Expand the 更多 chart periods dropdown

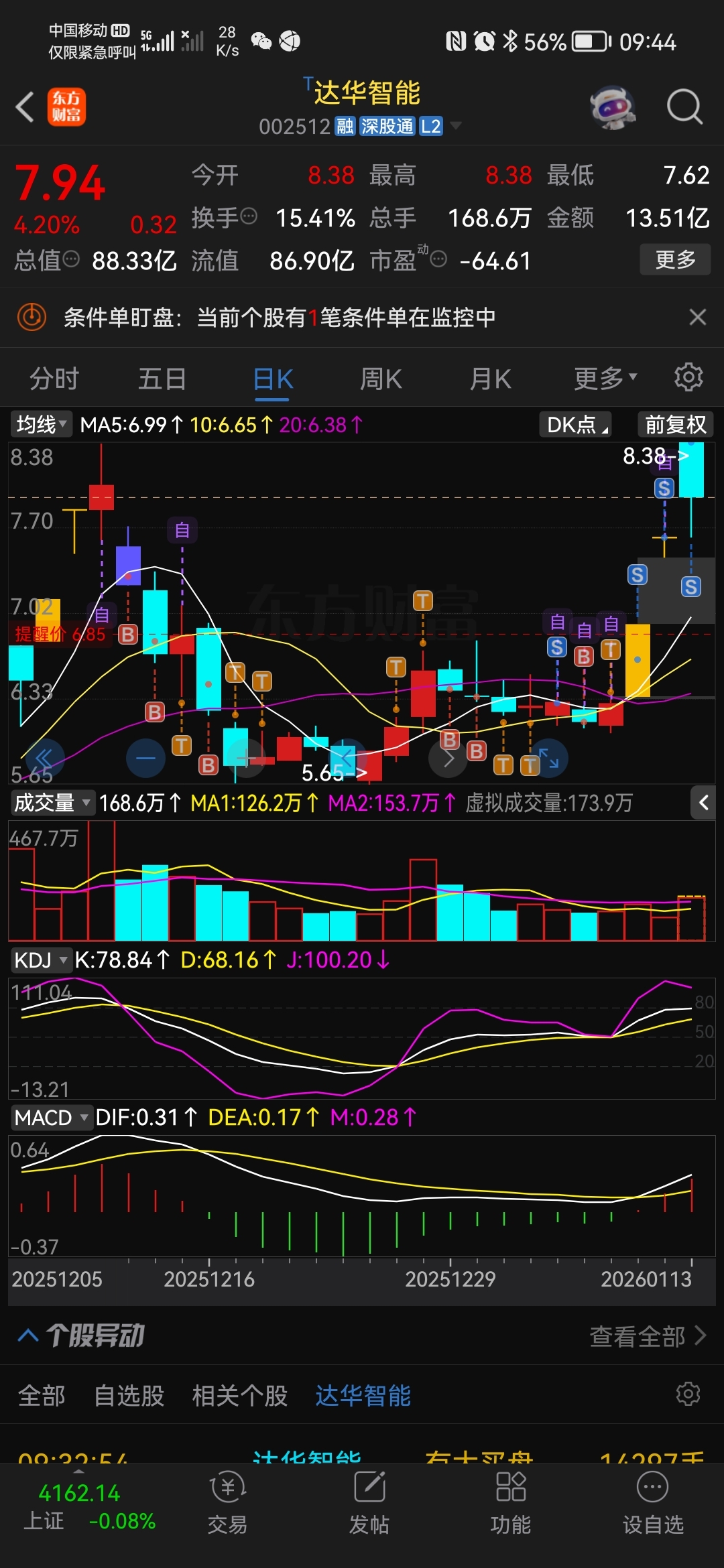(x=605, y=379)
